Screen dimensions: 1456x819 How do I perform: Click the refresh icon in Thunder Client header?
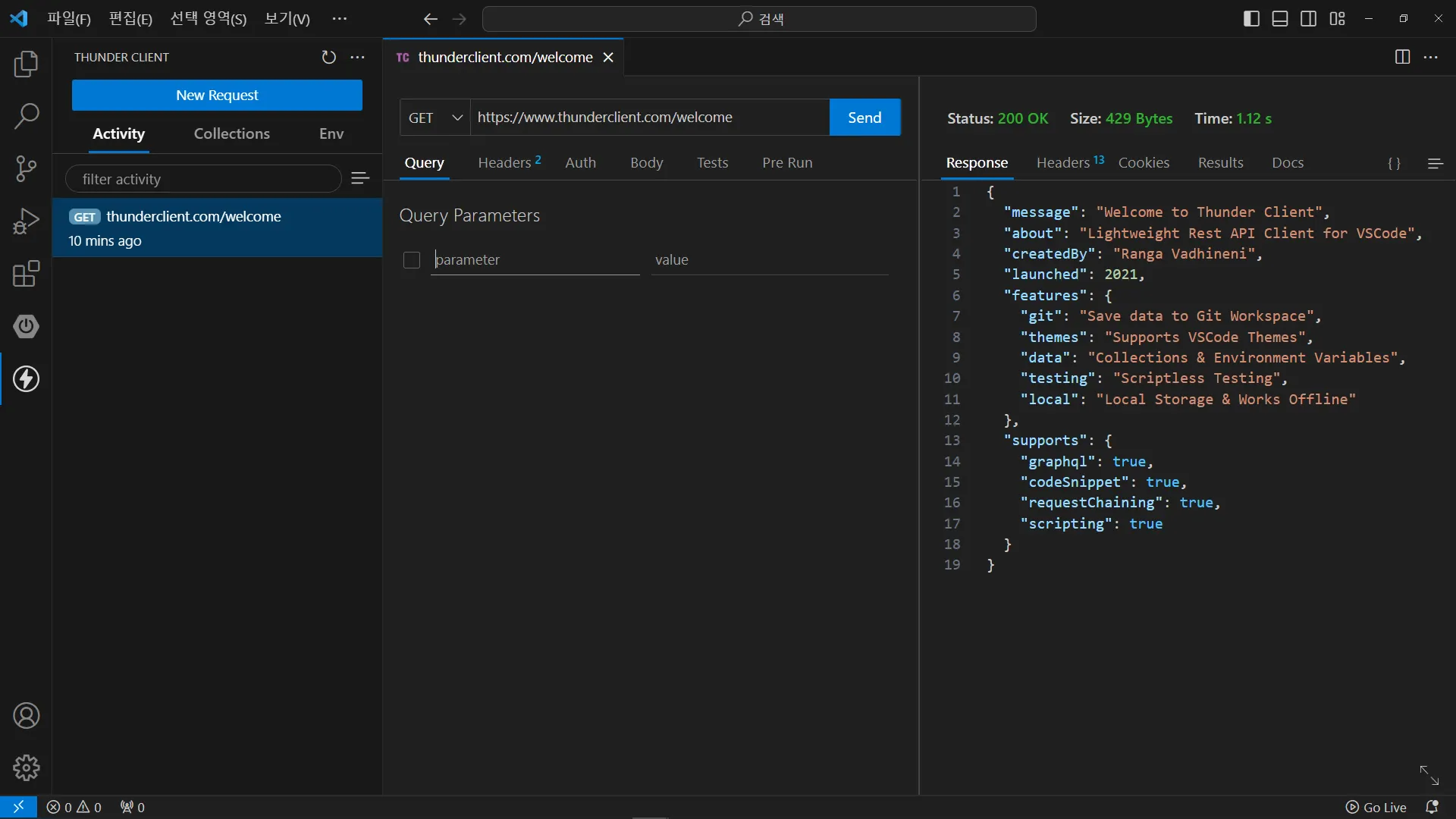(328, 58)
